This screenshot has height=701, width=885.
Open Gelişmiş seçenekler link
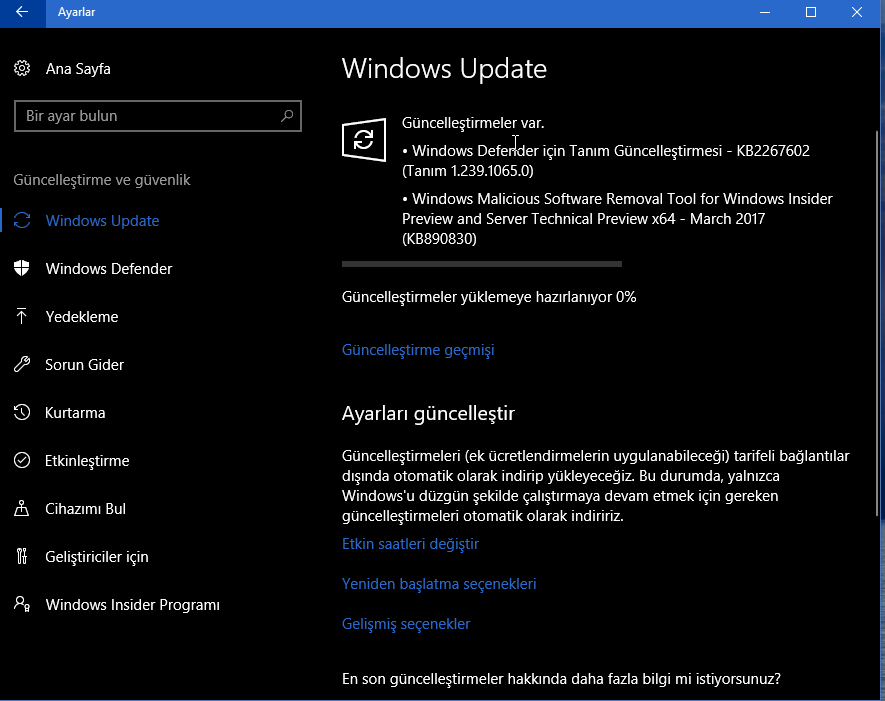point(406,624)
